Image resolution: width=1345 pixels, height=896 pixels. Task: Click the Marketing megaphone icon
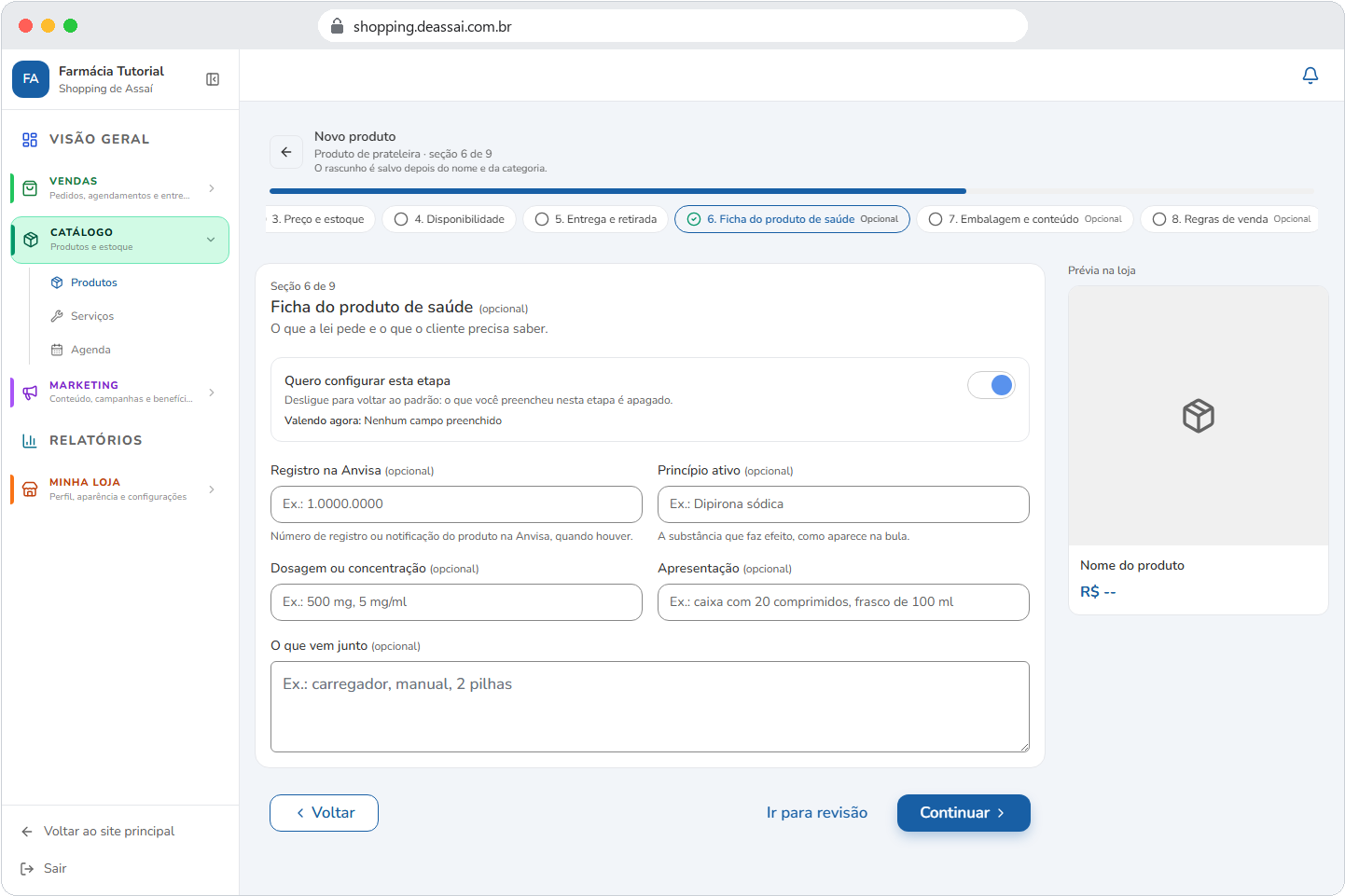(x=30, y=393)
